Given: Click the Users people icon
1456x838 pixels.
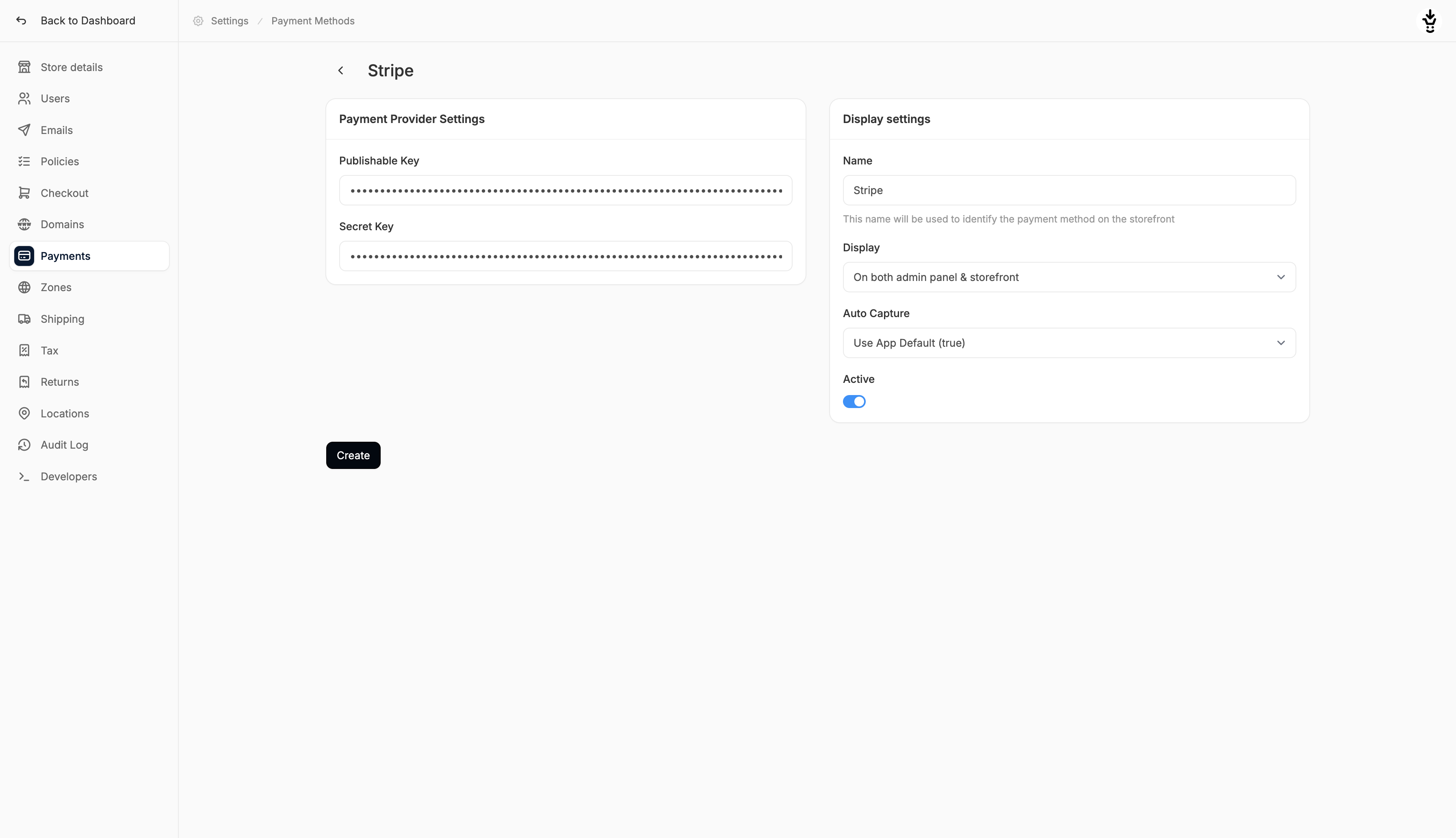Looking at the screenshot, I should tap(24, 98).
